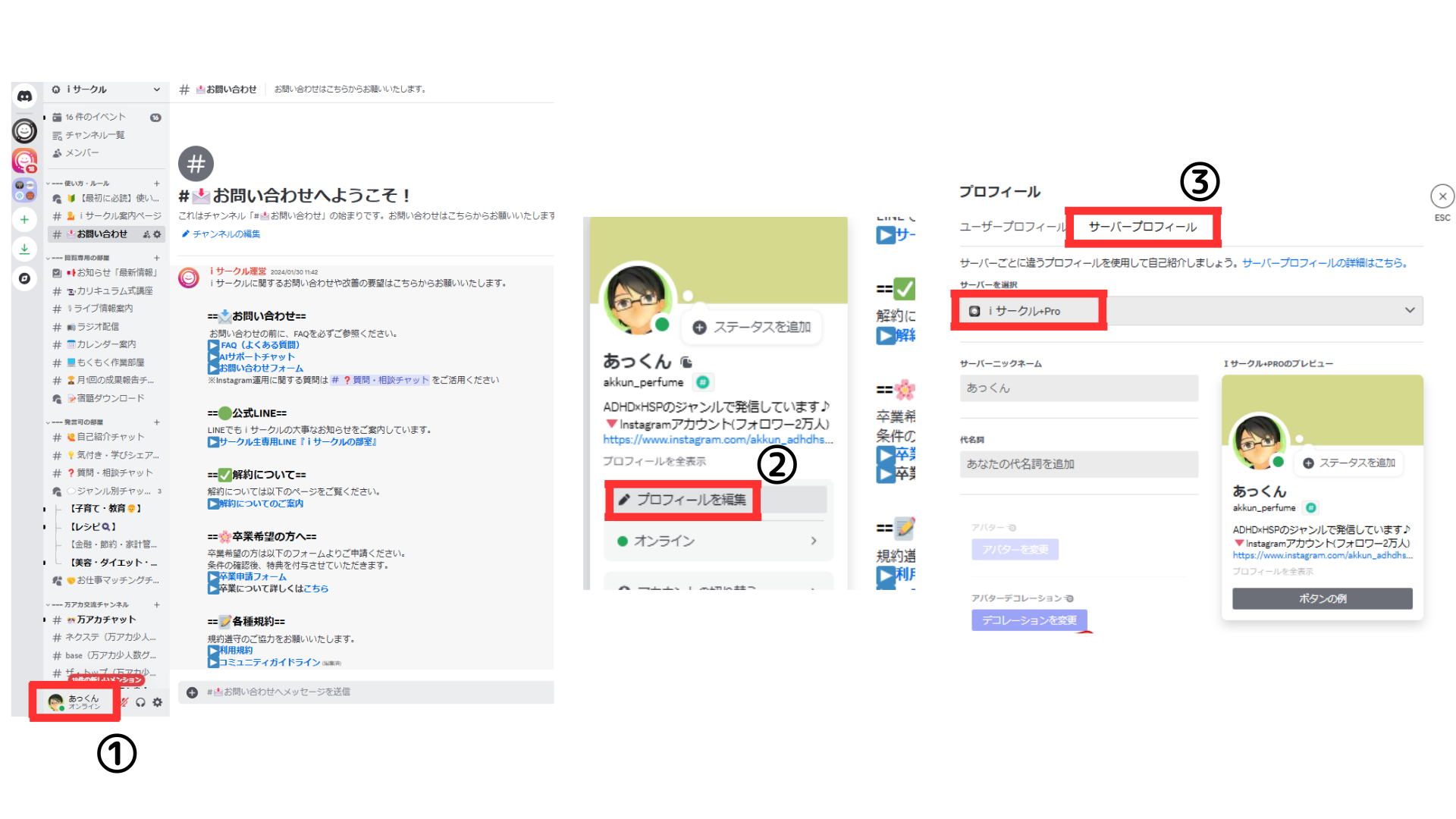Viewport: 1456px width, 819px height.
Task: Switch to ユーザープロフィール tab
Action: pos(1012,227)
